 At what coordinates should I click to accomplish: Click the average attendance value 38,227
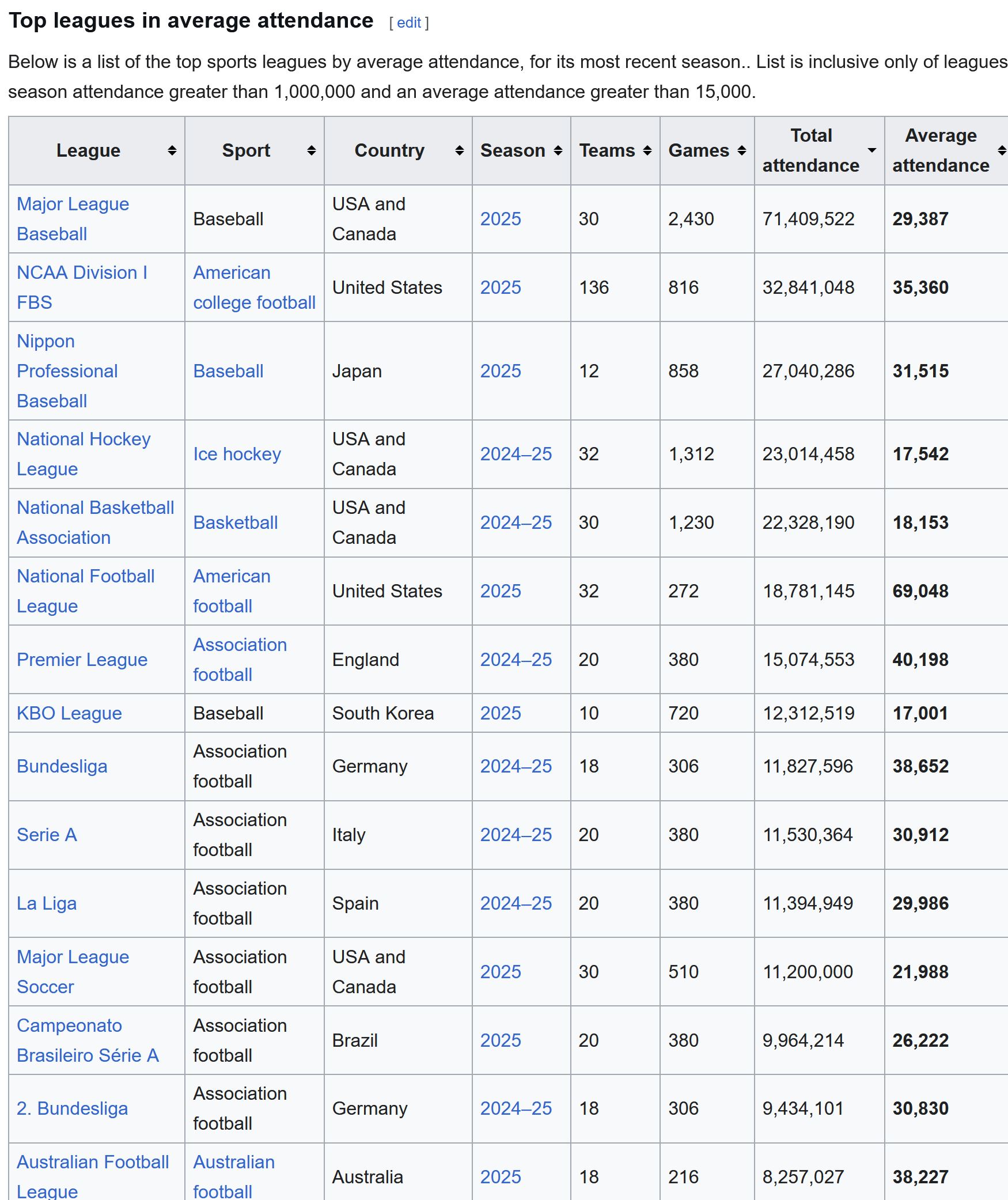[920, 1177]
